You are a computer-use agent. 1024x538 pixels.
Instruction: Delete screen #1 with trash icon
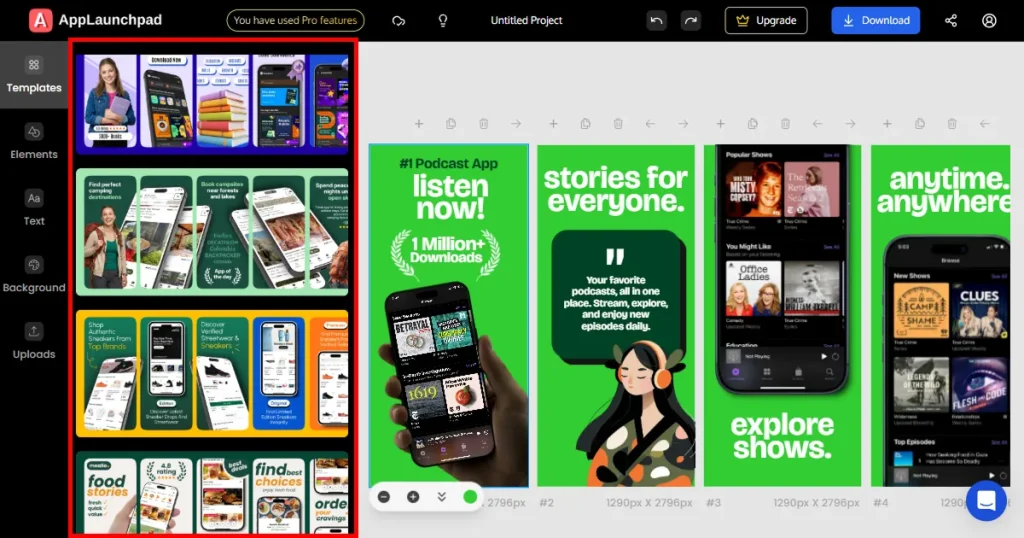coord(483,123)
